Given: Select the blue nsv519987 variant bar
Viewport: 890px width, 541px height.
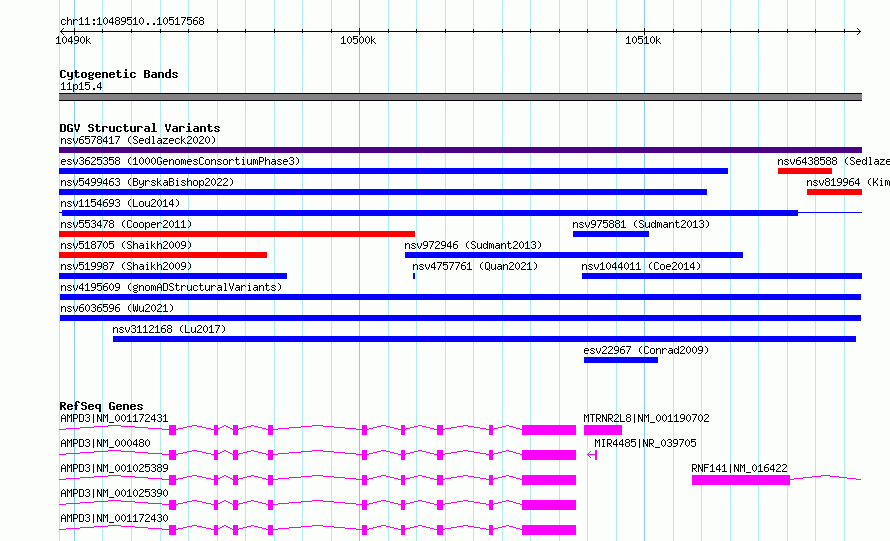Looking at the screenshot, I should pyautogui.click(x=173, y=276).
